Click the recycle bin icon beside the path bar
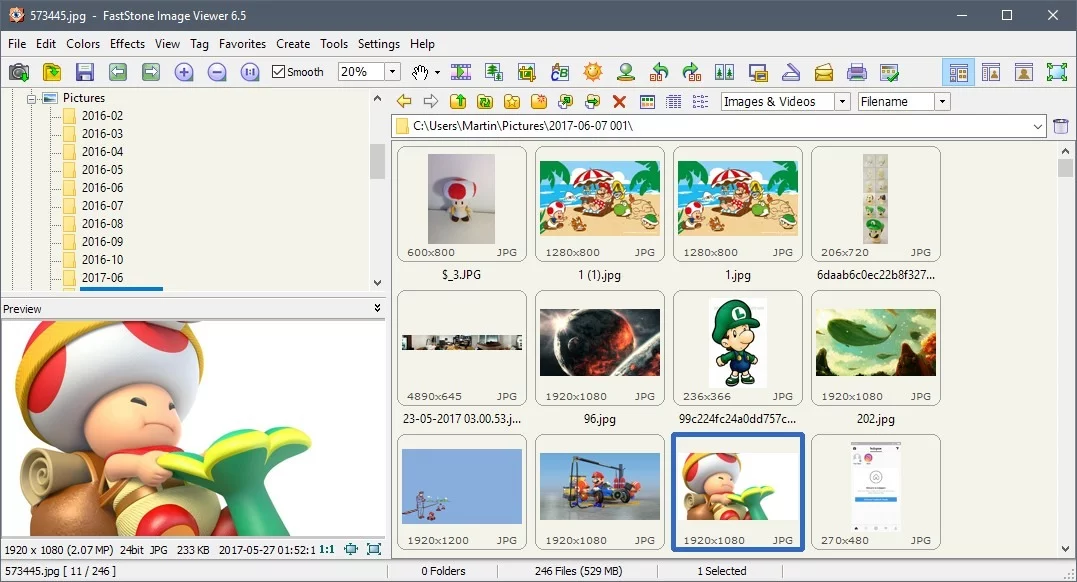 point(1061,126)
